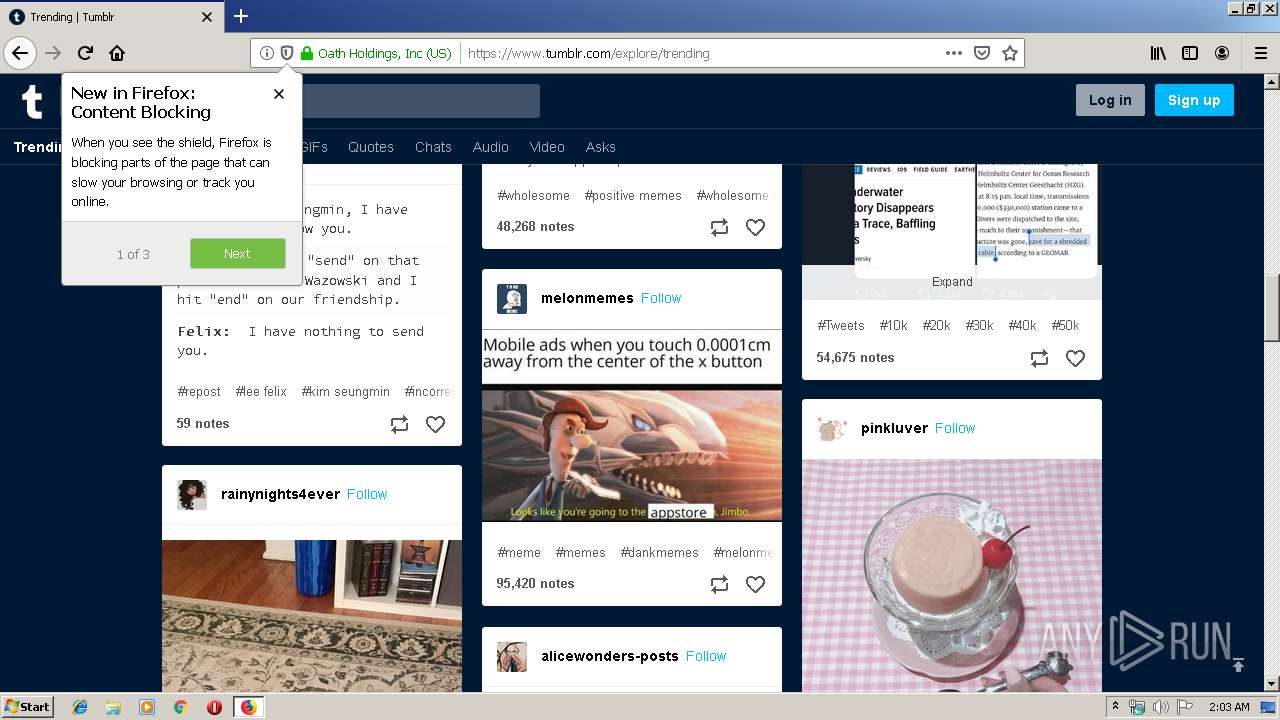1280x720 pixels.
Task: Open the Library icon in toolbar
Action: point(1158,53)
